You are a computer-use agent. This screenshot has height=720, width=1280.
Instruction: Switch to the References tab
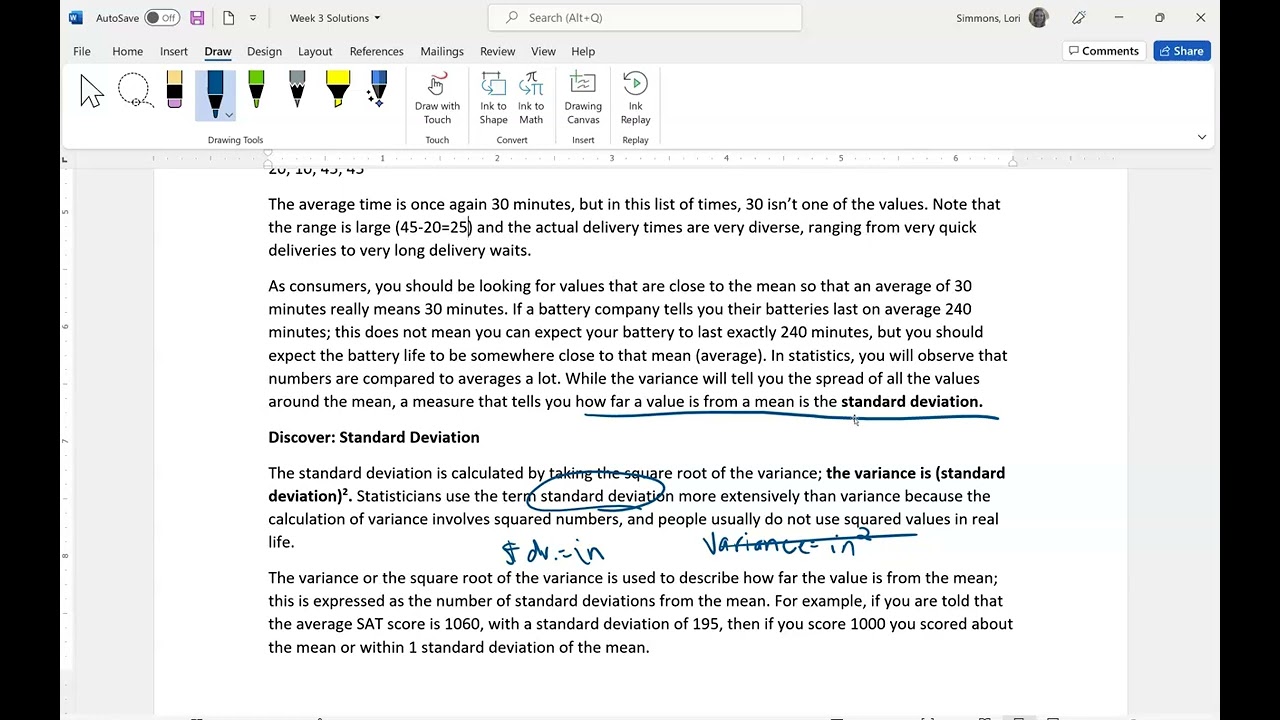pos(377,51)
